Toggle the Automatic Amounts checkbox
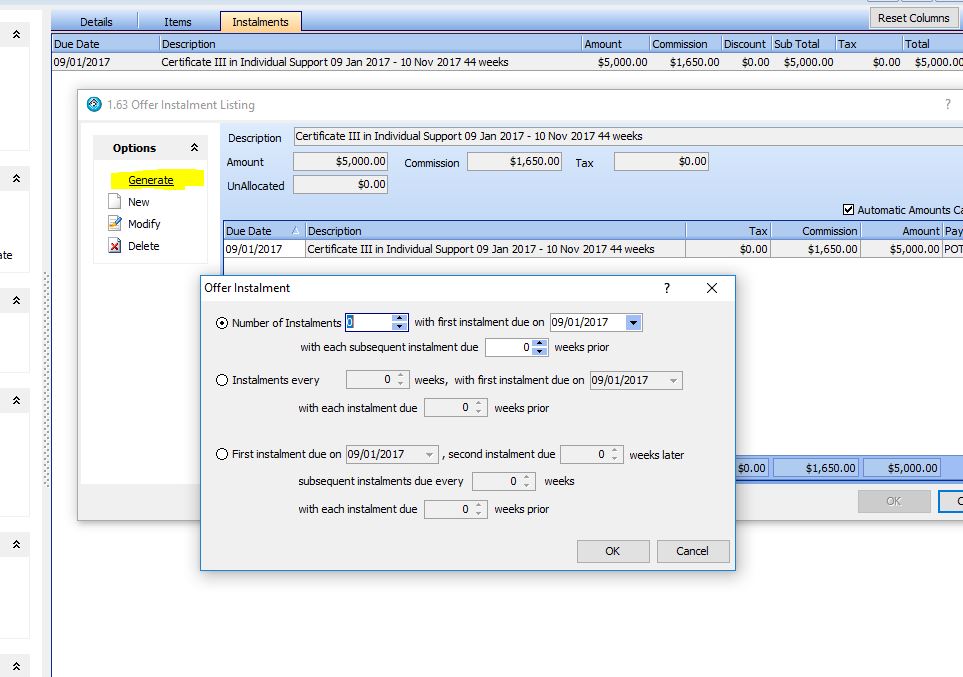 click(x=849, y=210)
